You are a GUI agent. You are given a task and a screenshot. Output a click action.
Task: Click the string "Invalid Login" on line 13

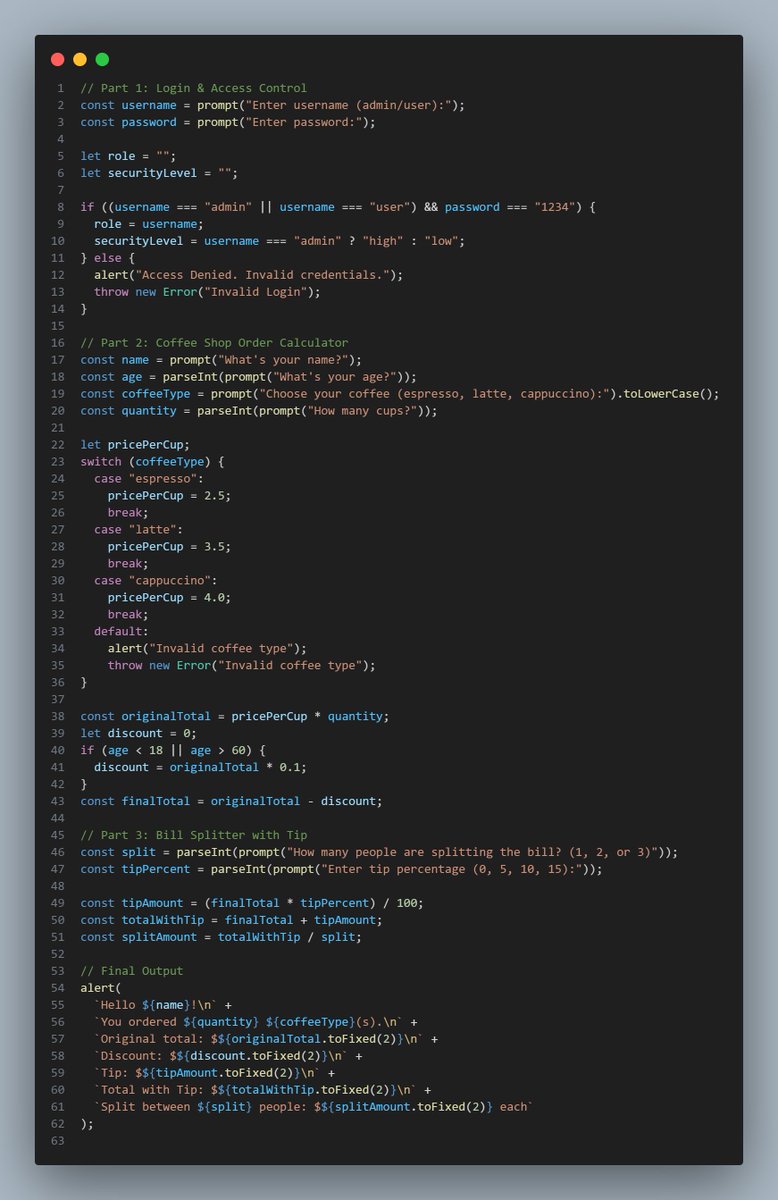[x=257, y=292]
